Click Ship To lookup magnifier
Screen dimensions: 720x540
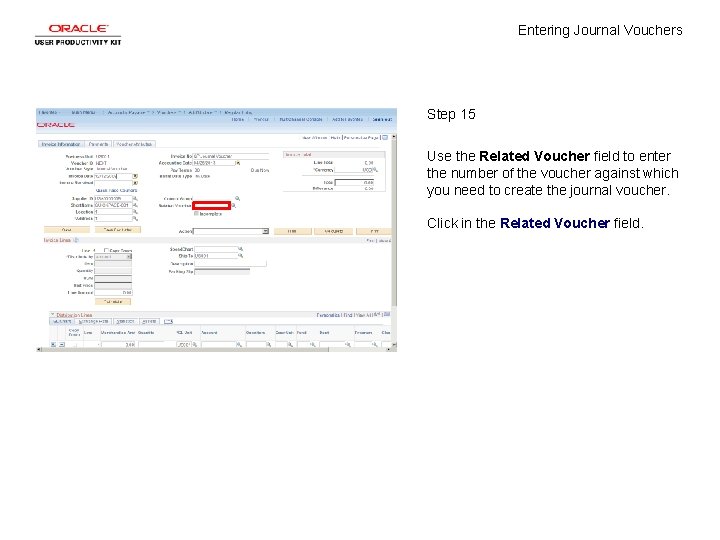click(x=240, y=256)
